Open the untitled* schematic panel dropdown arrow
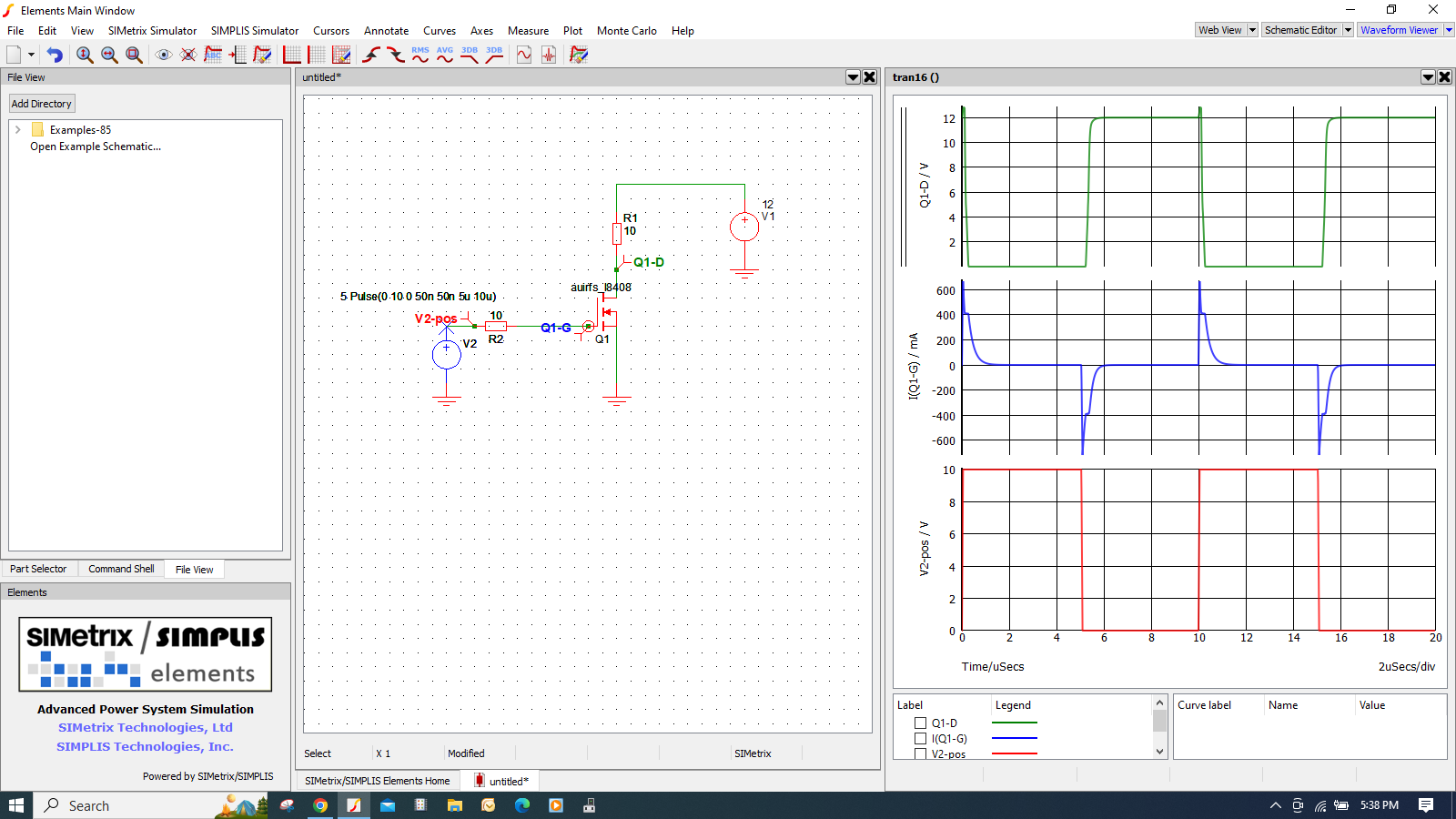The image size is (1456, 819). point(854,77)
